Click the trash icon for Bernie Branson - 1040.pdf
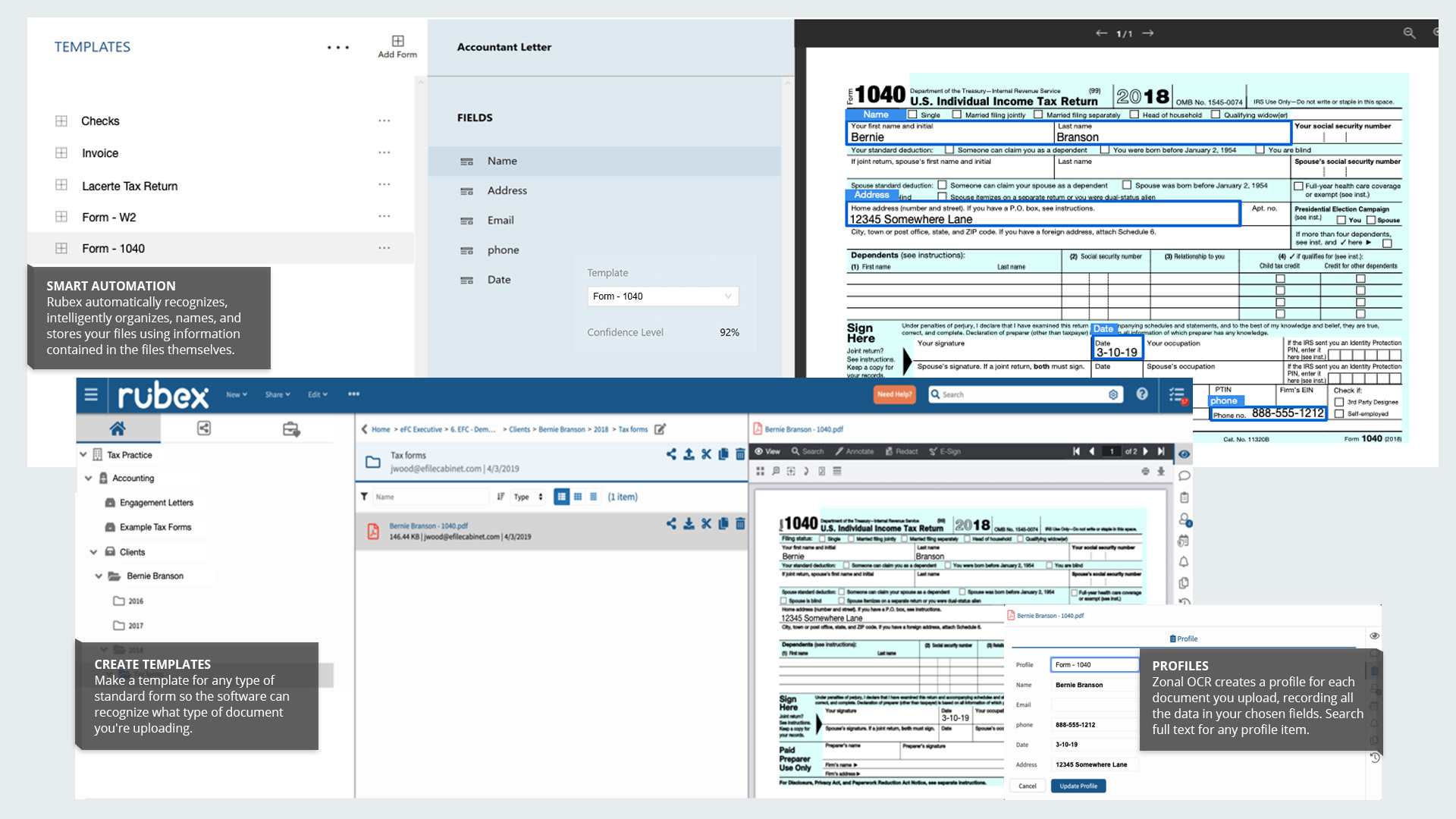This screenshot has width=1456, height=819. click(x=740, y=523)
